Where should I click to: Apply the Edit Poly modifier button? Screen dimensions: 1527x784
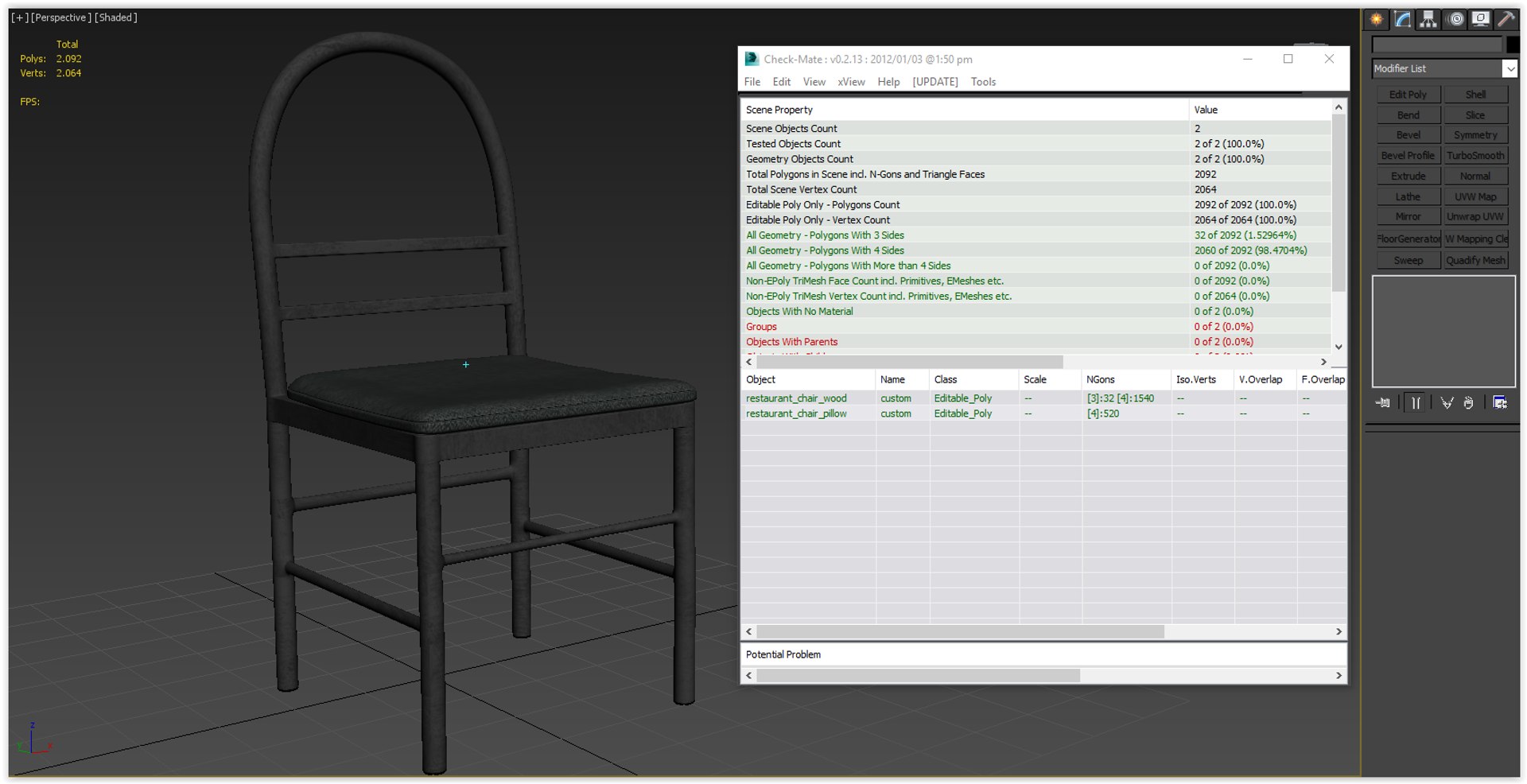(x=1408, y=95)
